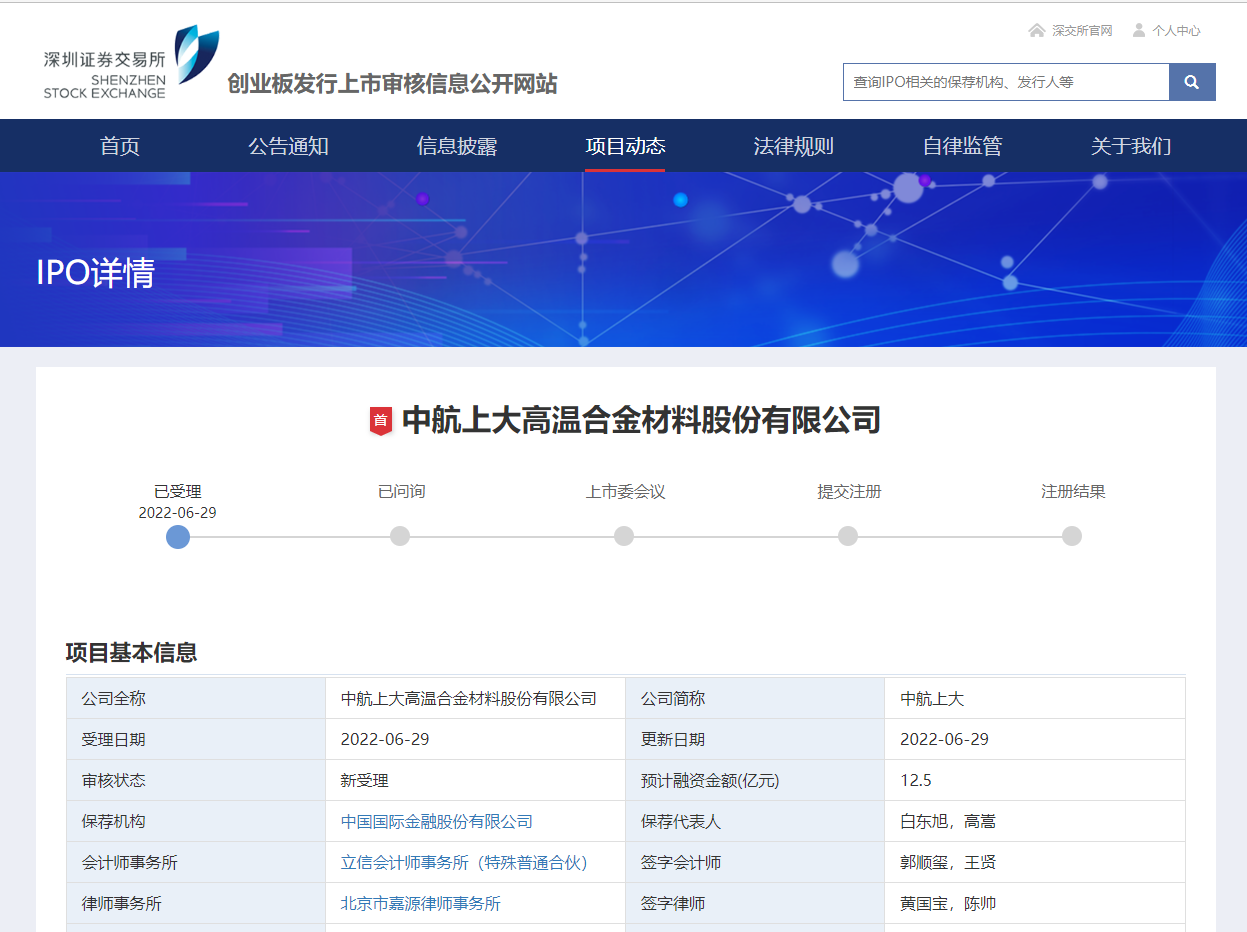Image resolution: width=1247 pixels, height=932 pixels.
Task: Click the red 首 badge icon
Action: [x=381, y=421]
